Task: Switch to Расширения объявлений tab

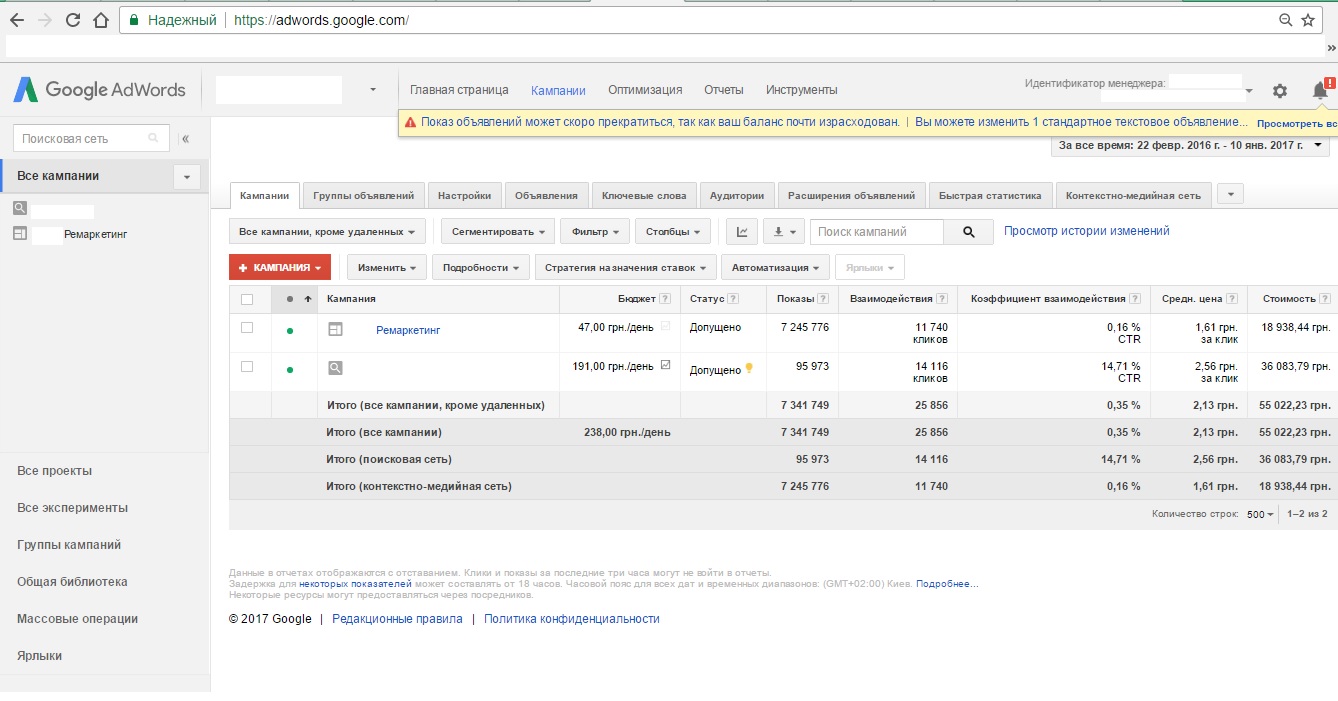Action: pyautogui.click(x=851, y=196)
